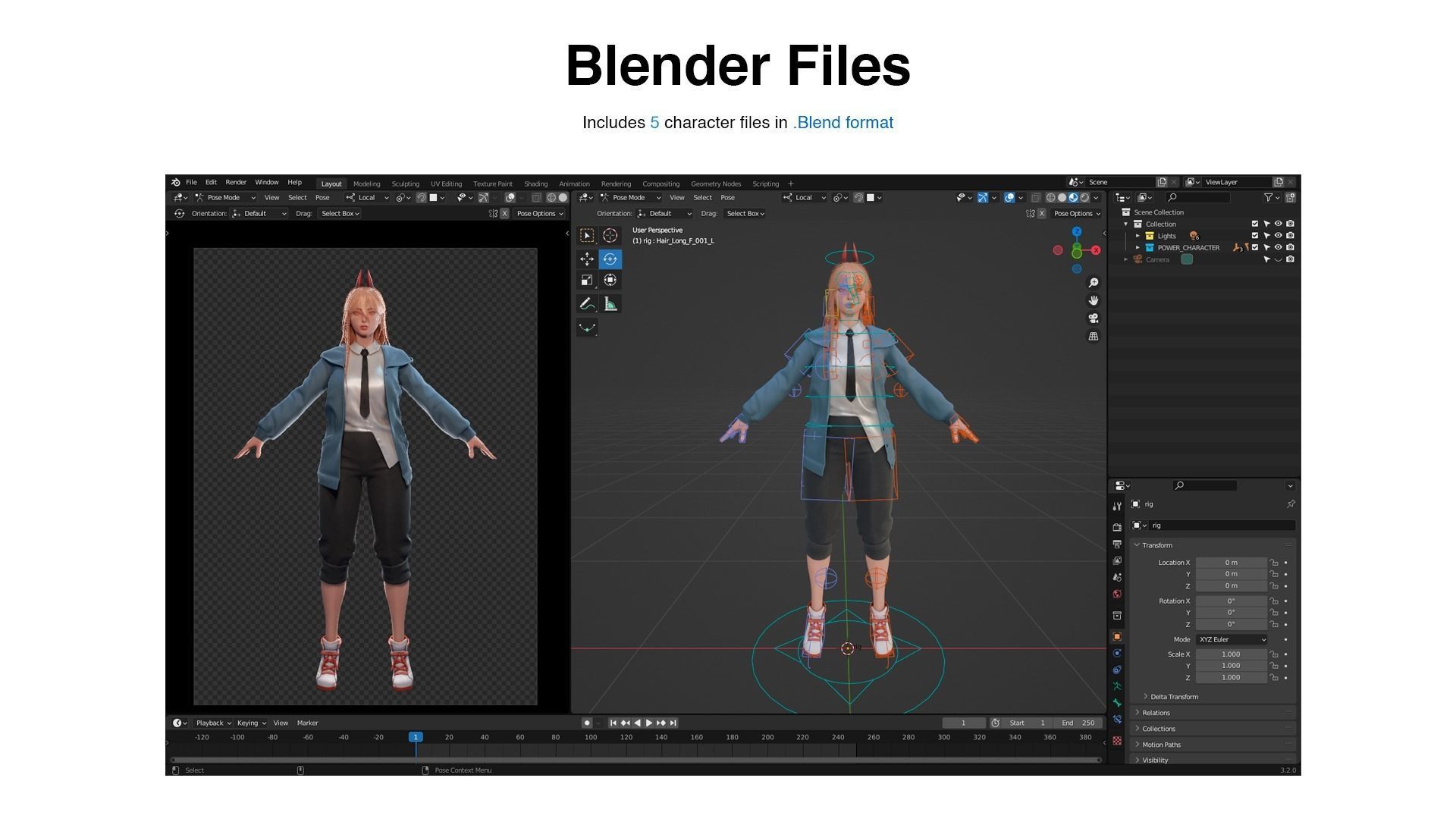Hide the Lights collection in viewport
The image size is (1456, 819).
pos(1278,236)
